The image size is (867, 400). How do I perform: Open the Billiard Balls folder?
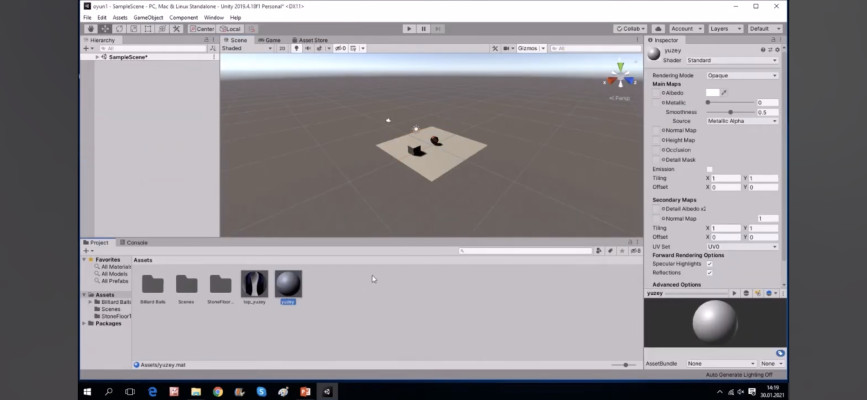pyautogui.click(x=153, y=284)
